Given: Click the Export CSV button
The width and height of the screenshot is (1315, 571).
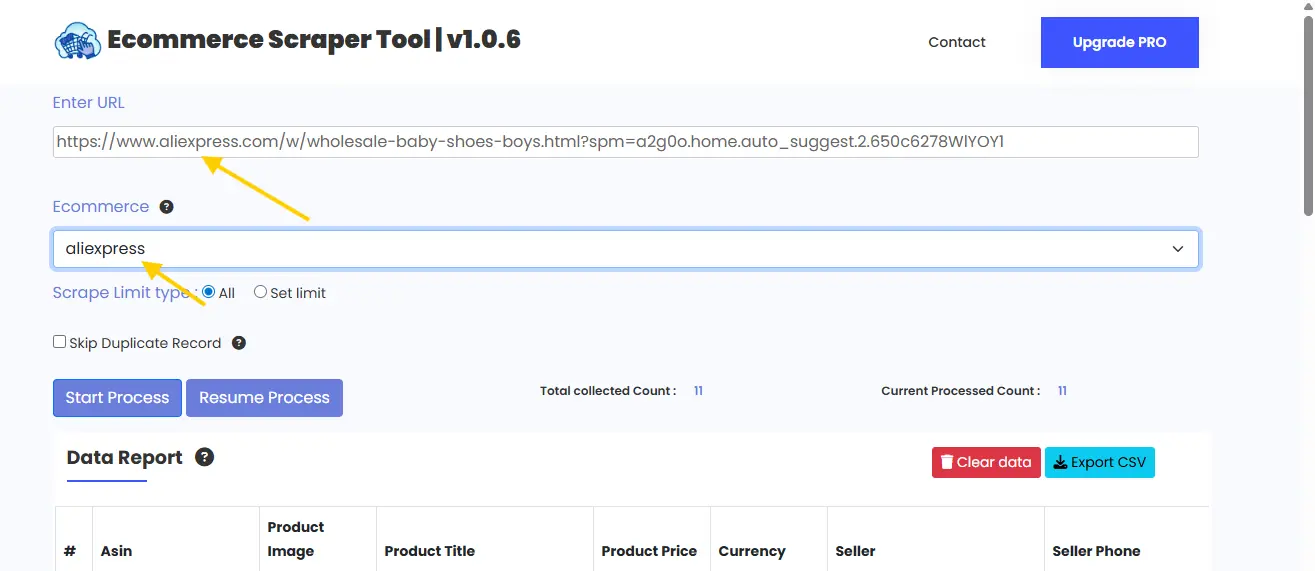Looking at the screenshot, I should (x=1100, y=462).
